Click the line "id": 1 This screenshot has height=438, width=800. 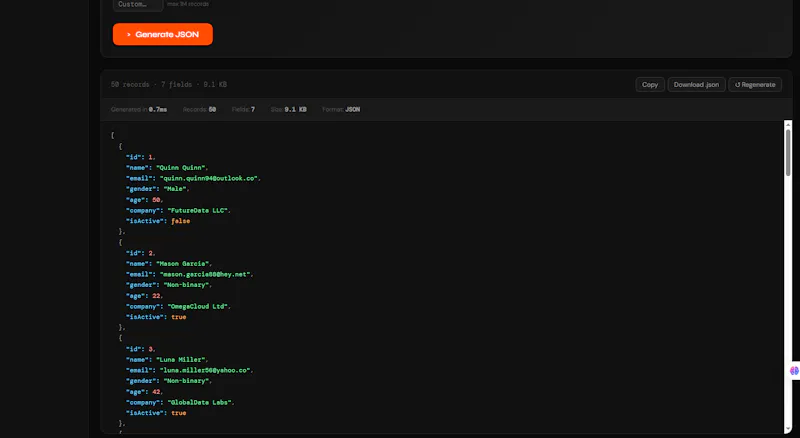point(140,157)
